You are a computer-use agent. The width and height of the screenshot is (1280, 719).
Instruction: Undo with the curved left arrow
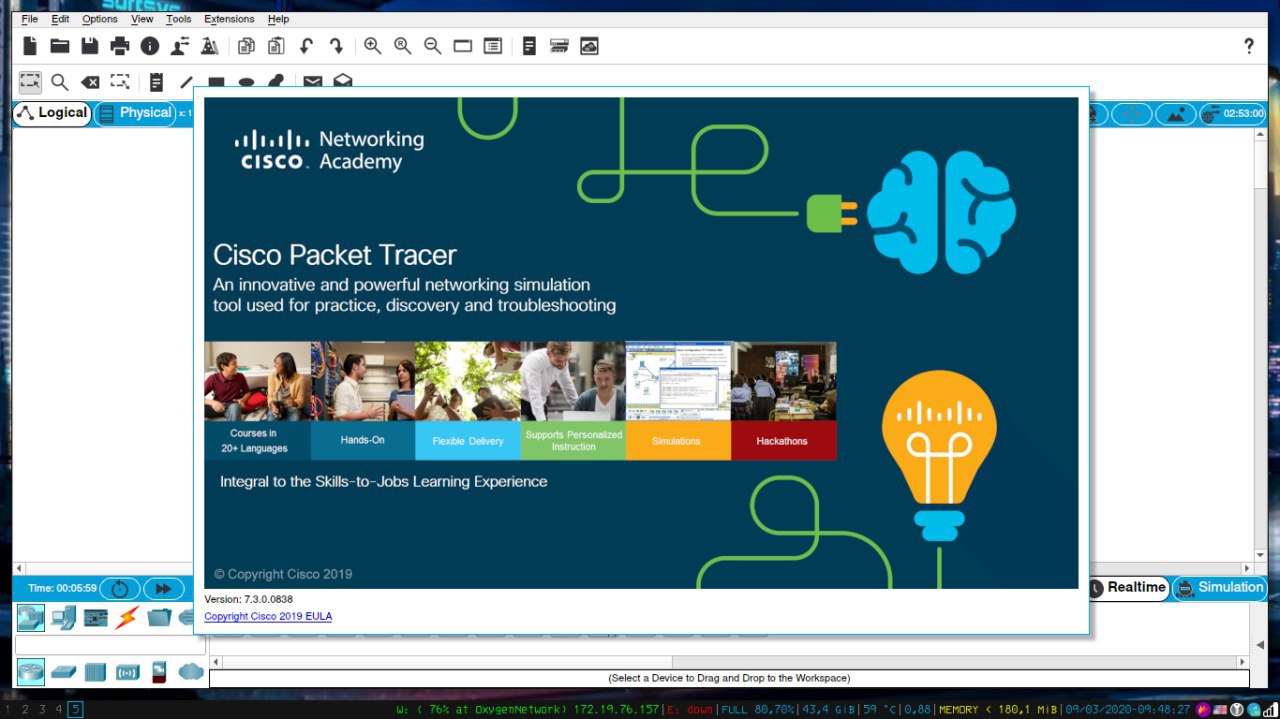coord(306,46)
